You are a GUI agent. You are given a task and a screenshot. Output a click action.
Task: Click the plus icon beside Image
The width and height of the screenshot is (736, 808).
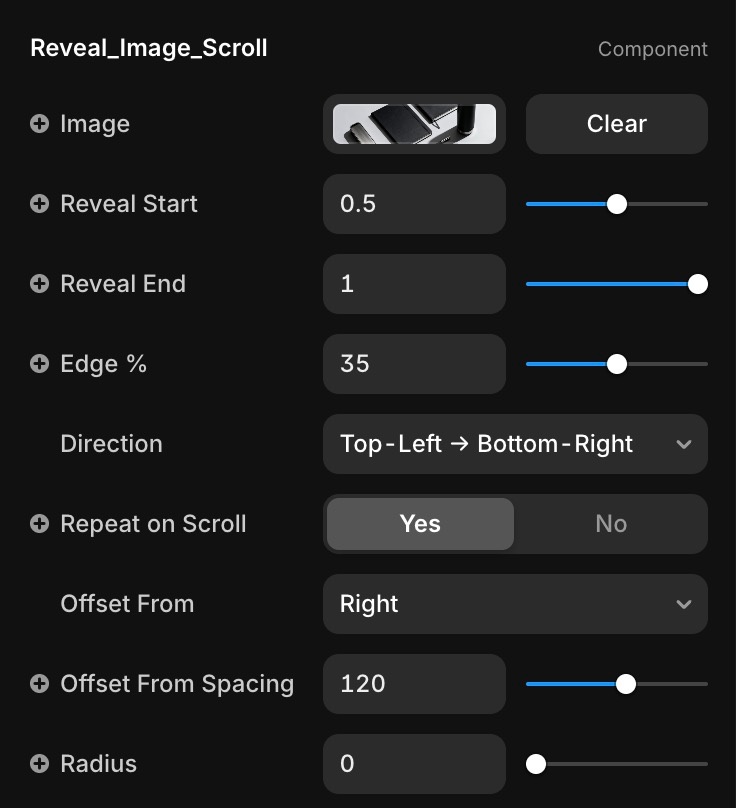pos(40,124)
